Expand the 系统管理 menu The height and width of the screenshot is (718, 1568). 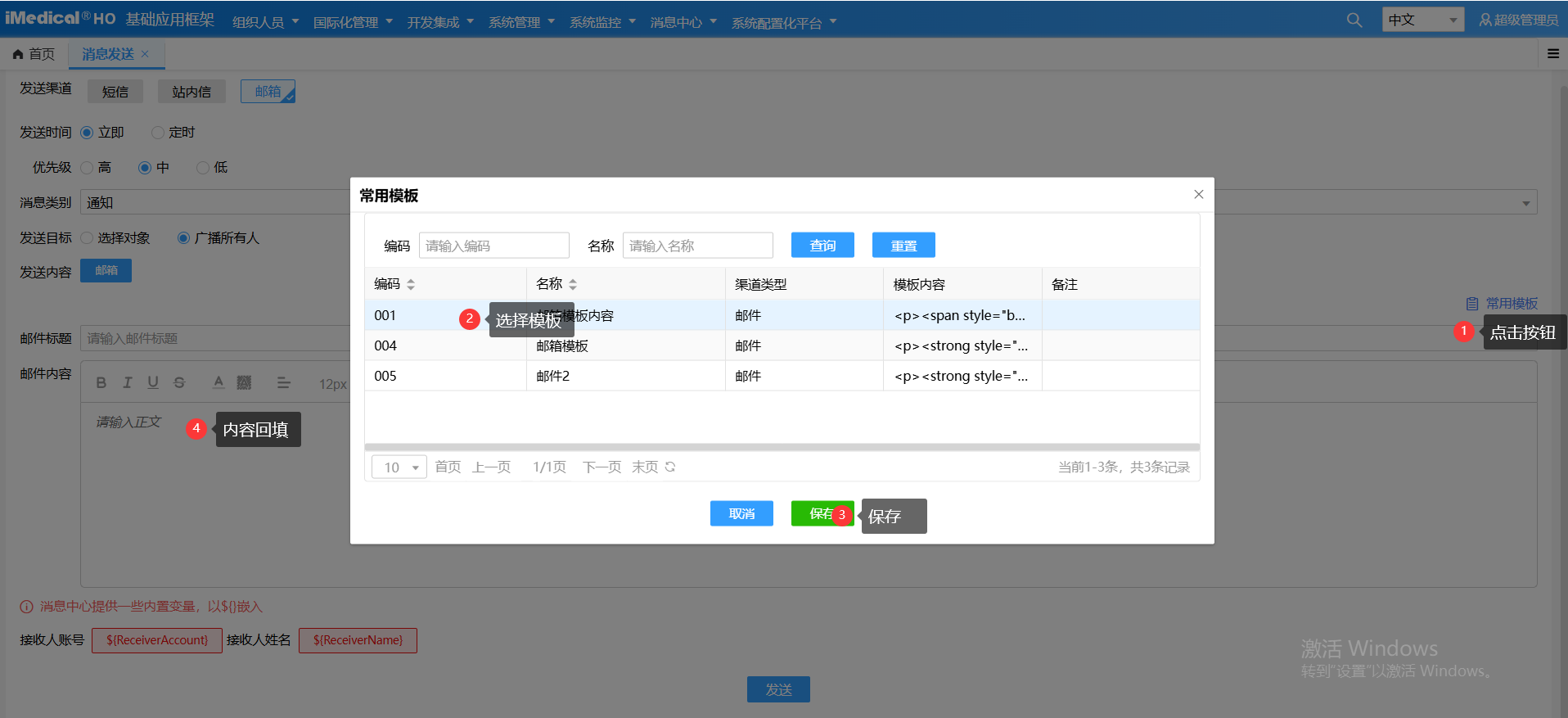[521, 22]
